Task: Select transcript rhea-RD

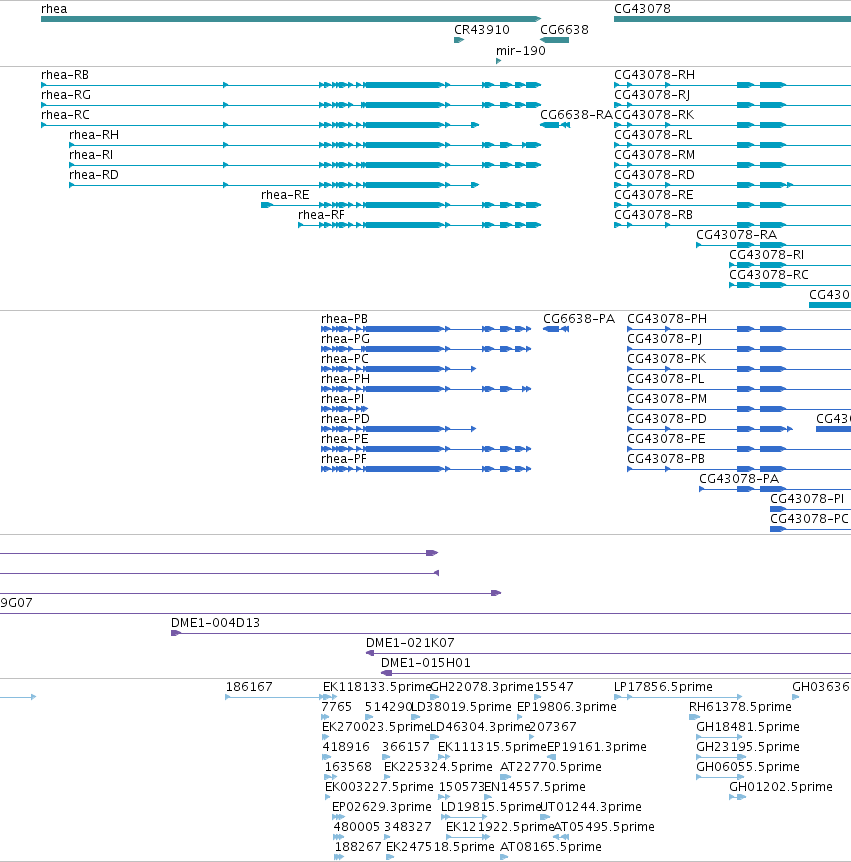Action: pyautogui.click(x=274, y=185)
